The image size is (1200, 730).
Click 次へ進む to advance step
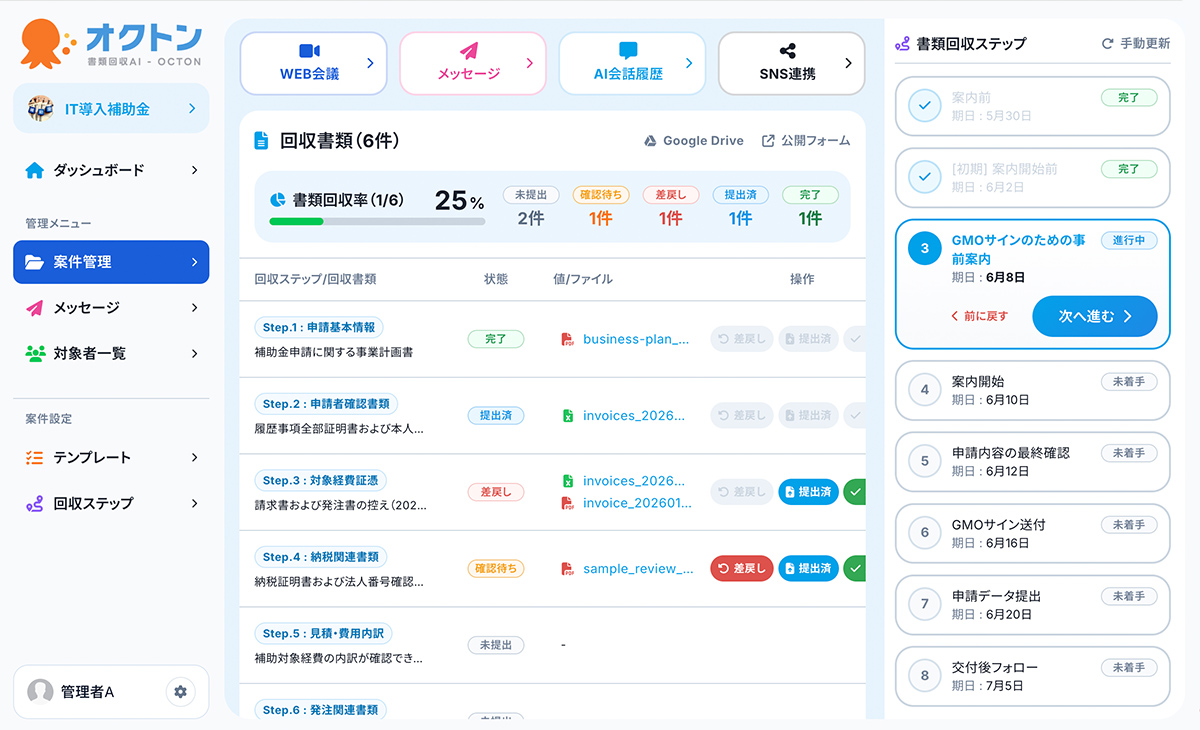(x=1095, y=316)
